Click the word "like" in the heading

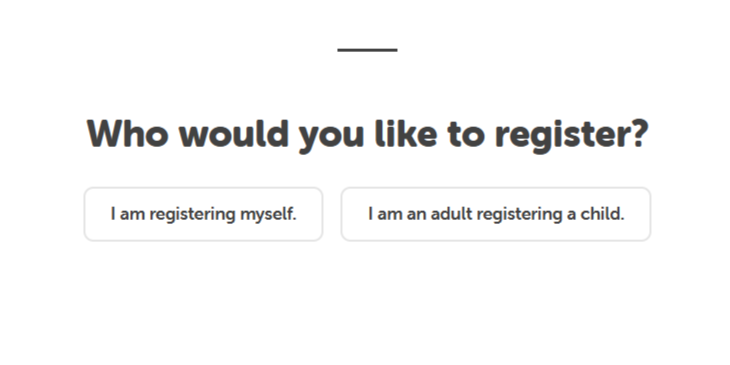[x=406, y=134]
